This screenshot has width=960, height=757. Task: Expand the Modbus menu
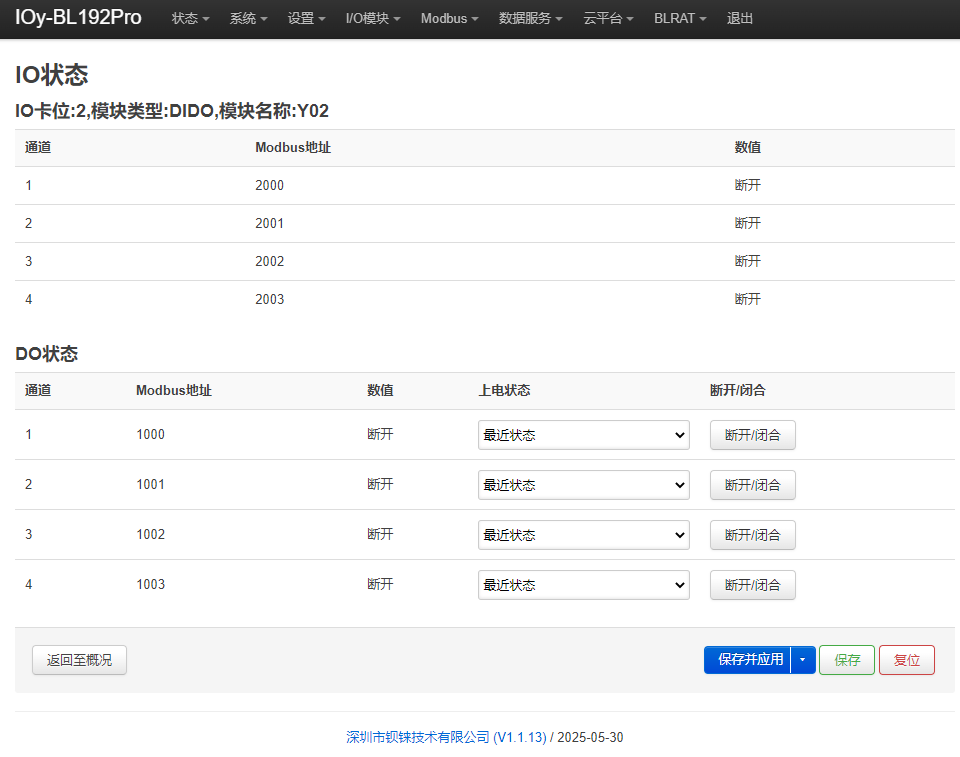tap(449, 18)
